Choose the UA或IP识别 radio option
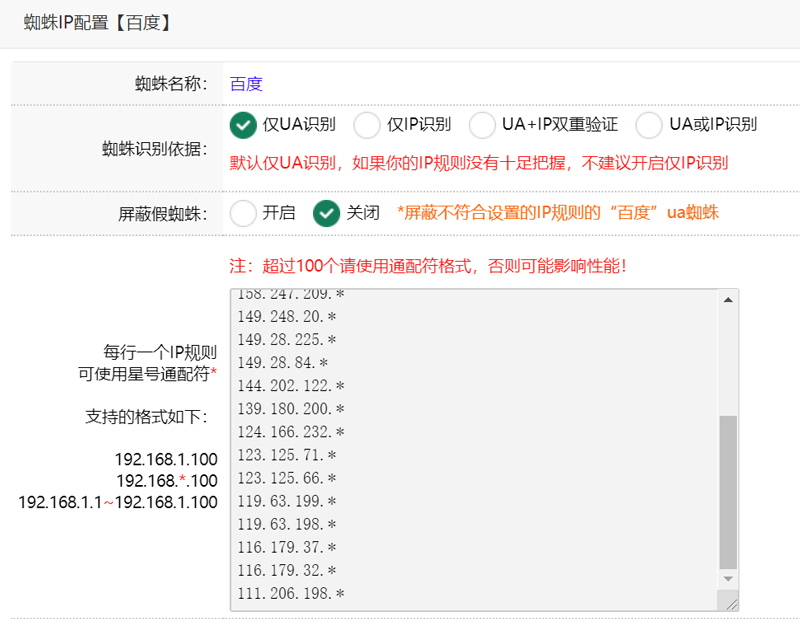 tap(649, 125)
